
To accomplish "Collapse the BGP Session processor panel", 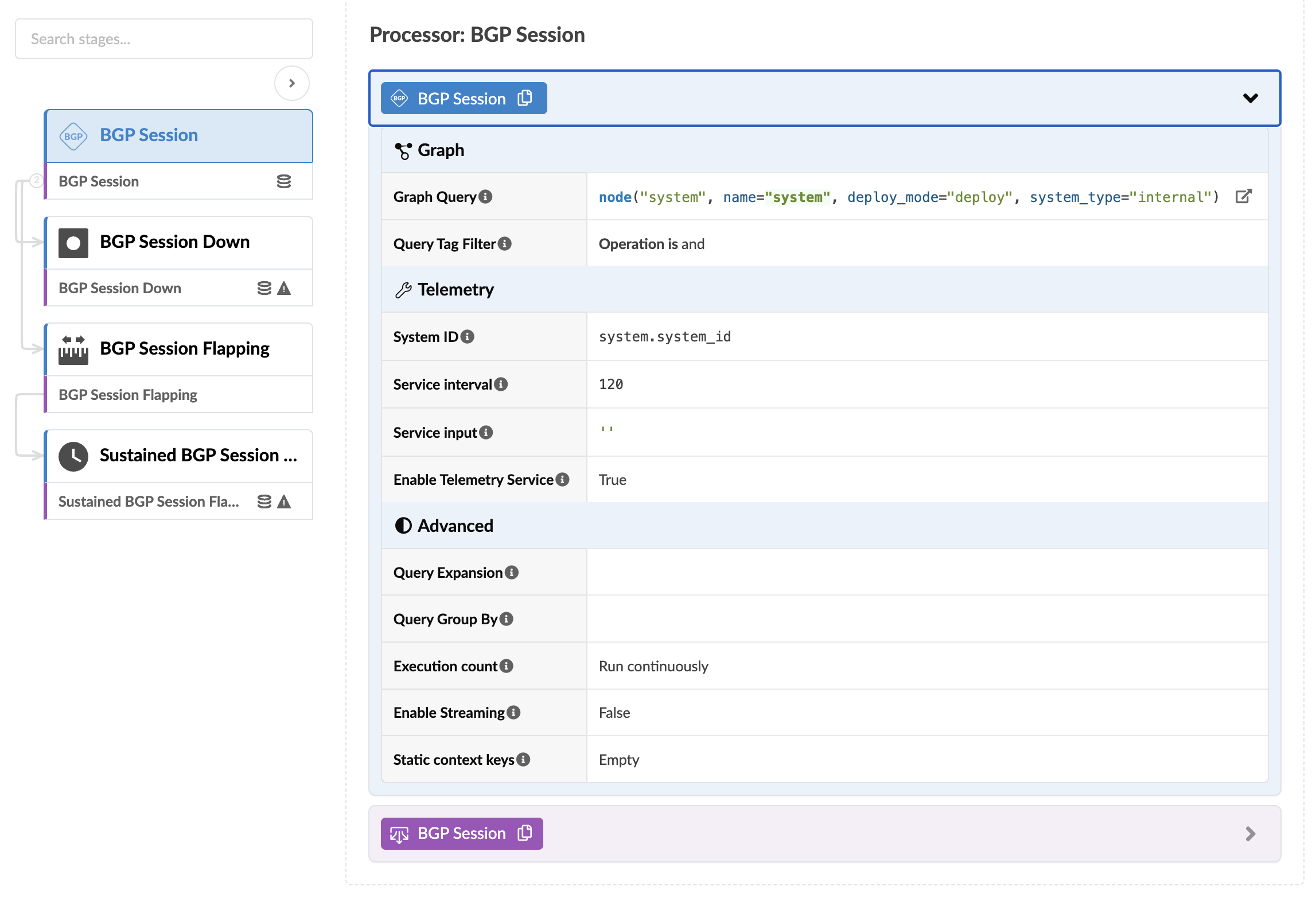I will click(x=1250, y=98).
